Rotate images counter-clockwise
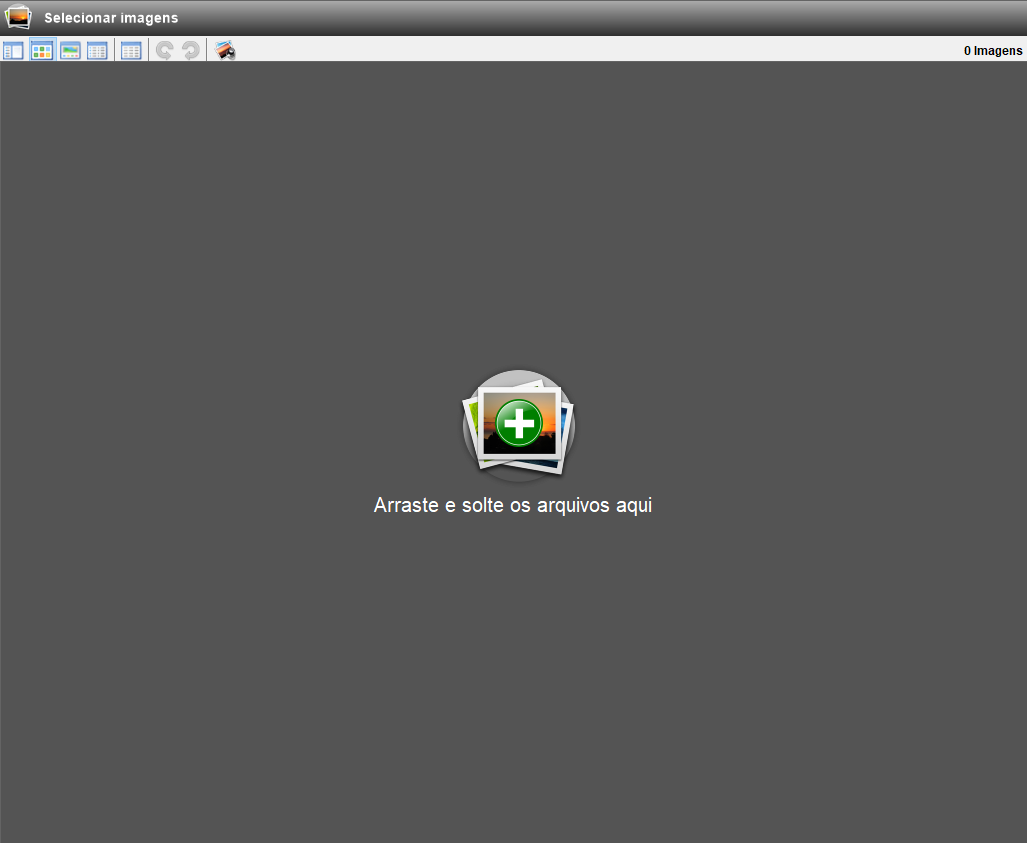Image resolution: width=1027 pixels, height=843 pixels. click(x=164, y=50)
